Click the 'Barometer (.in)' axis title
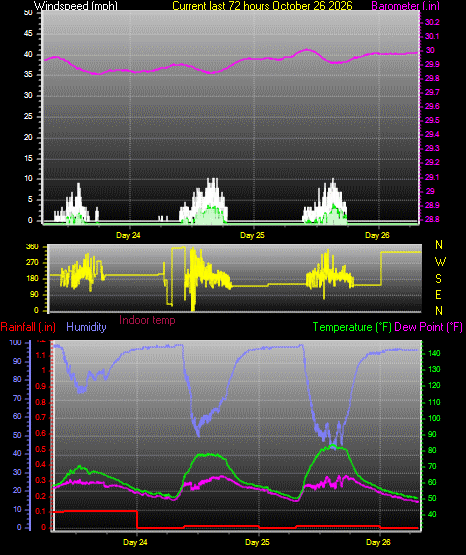This screenshot has height=555, width=466. [x=405, y=6]
